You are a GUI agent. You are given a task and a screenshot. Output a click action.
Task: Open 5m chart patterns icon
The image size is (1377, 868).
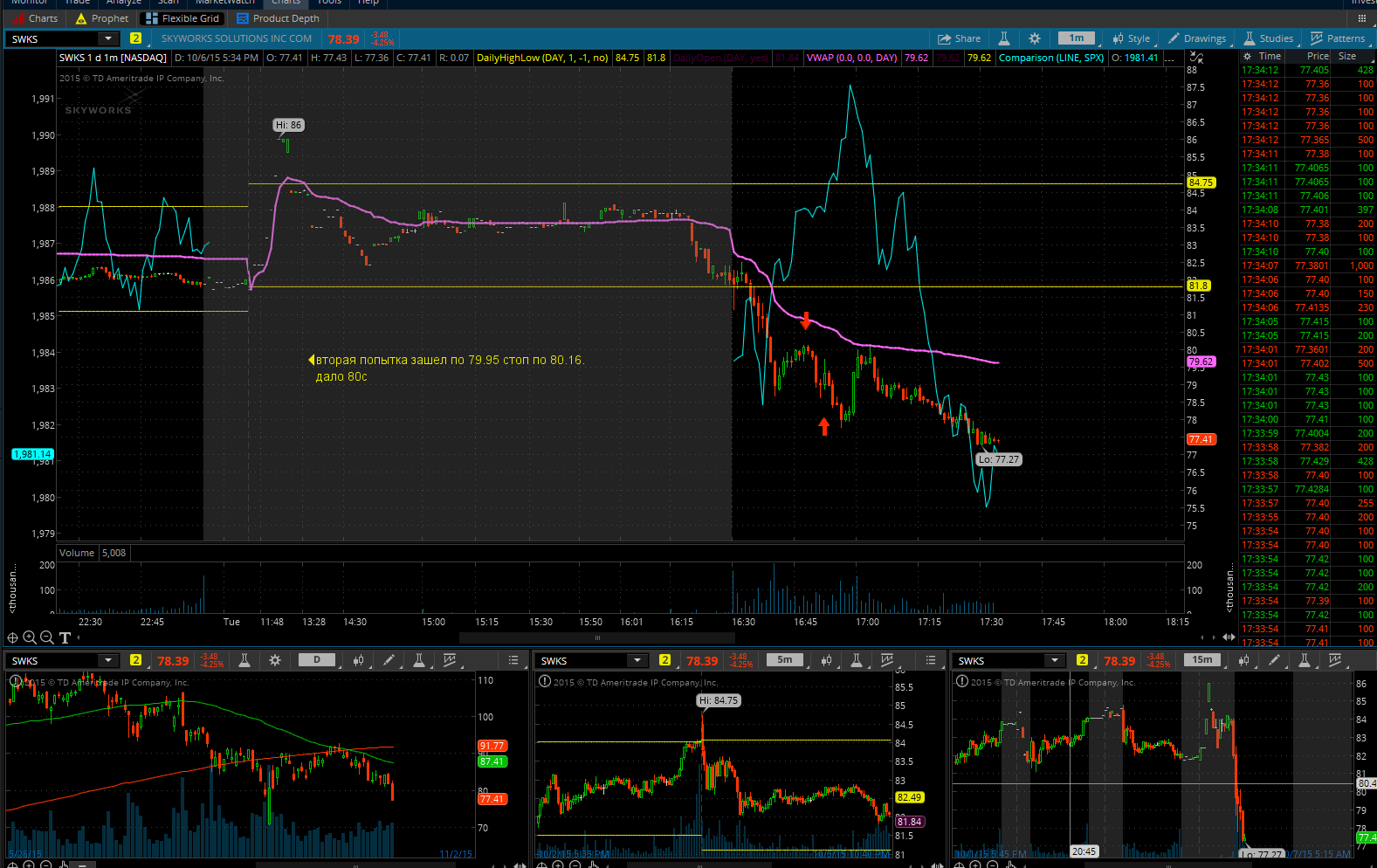tap(887, 660)
